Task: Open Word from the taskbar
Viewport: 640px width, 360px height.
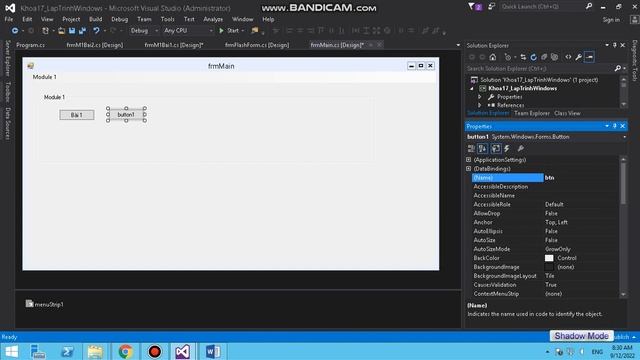Action: [213, 351]
